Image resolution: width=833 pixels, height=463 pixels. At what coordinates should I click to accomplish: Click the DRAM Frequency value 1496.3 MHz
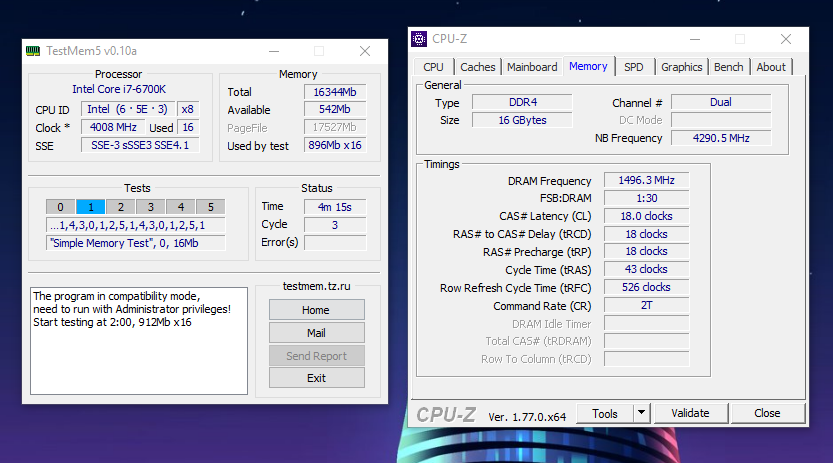647,181
